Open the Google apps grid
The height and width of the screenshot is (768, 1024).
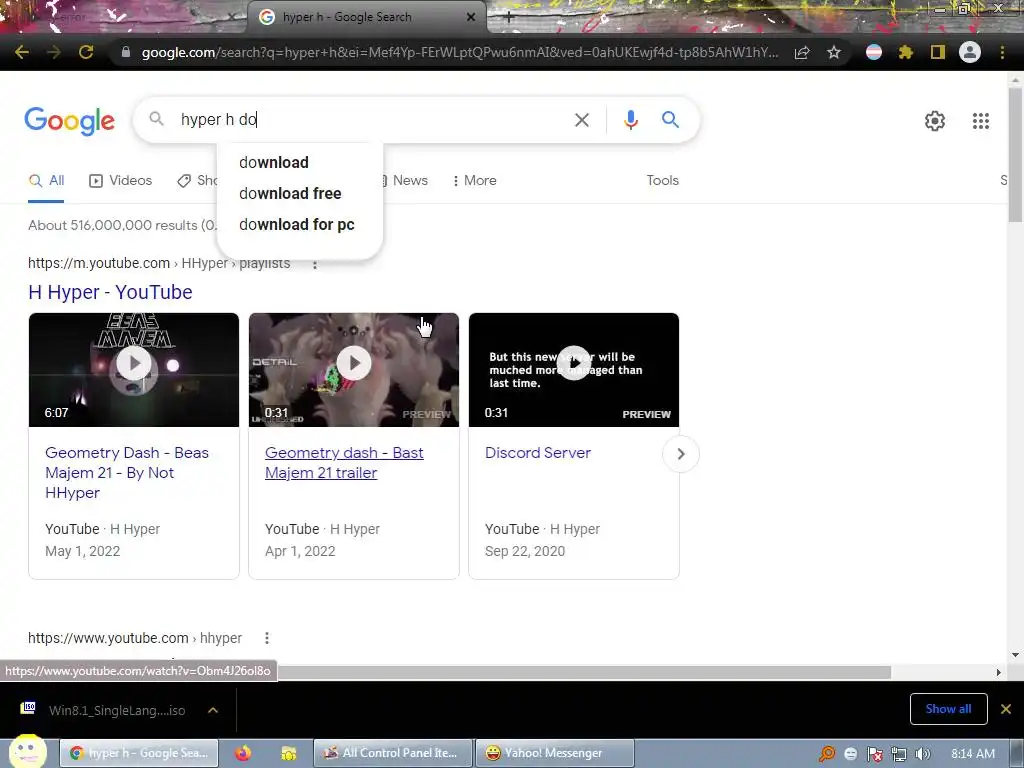pos(980,121)
